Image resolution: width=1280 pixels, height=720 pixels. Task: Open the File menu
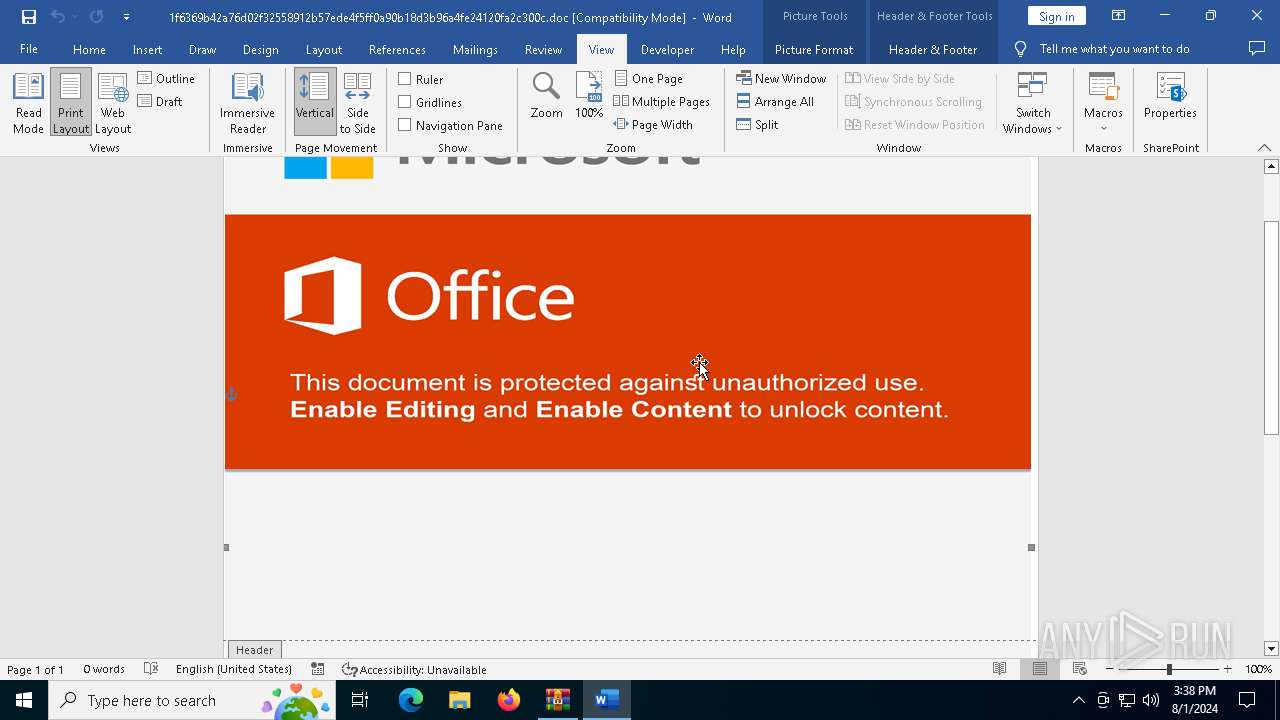click(x=29, y=49)
